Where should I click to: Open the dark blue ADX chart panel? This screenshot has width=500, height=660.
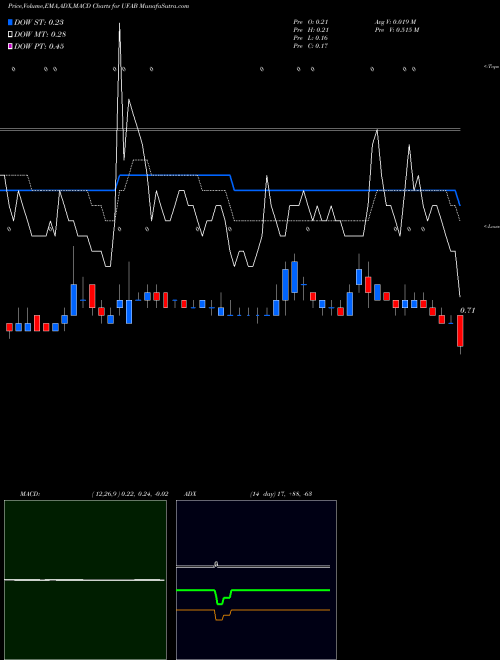(x=256, y=580)
